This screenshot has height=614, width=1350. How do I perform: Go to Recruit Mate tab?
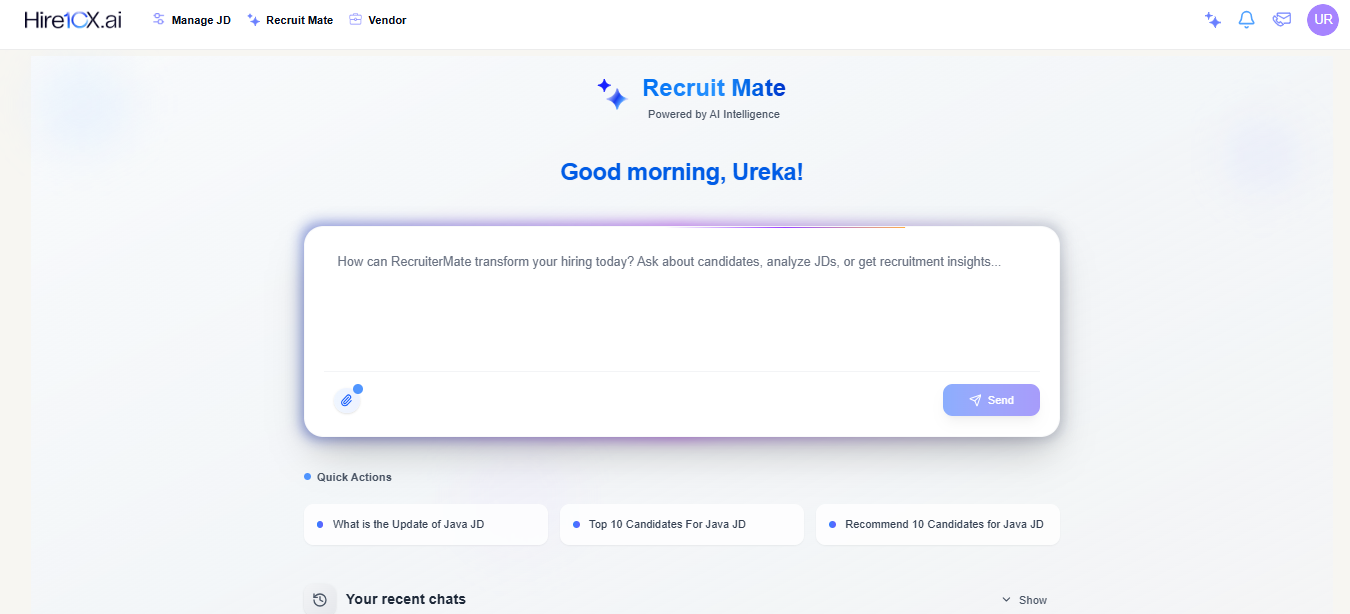click(290, 20)
